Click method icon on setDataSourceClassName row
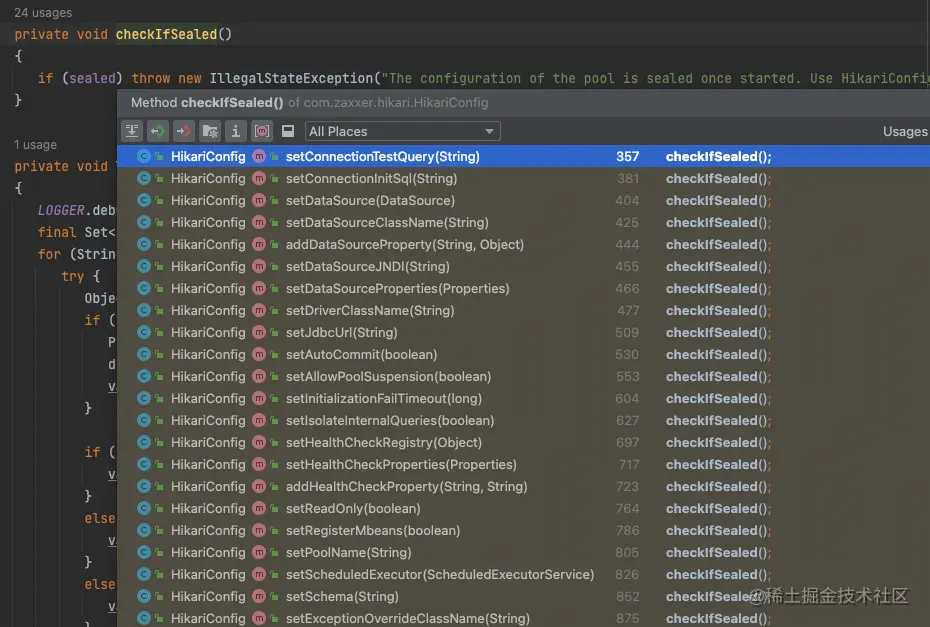This screenshot has height=627, width=930. click(x=259, y=222)
